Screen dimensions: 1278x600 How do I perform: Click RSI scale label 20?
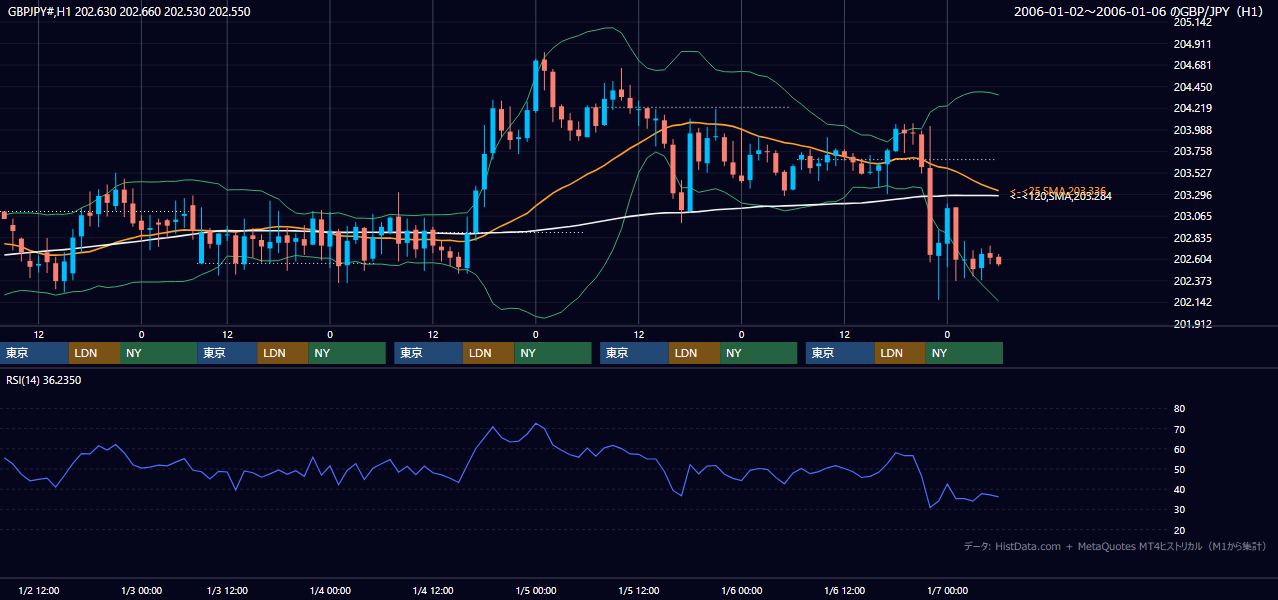(1179, 531)
